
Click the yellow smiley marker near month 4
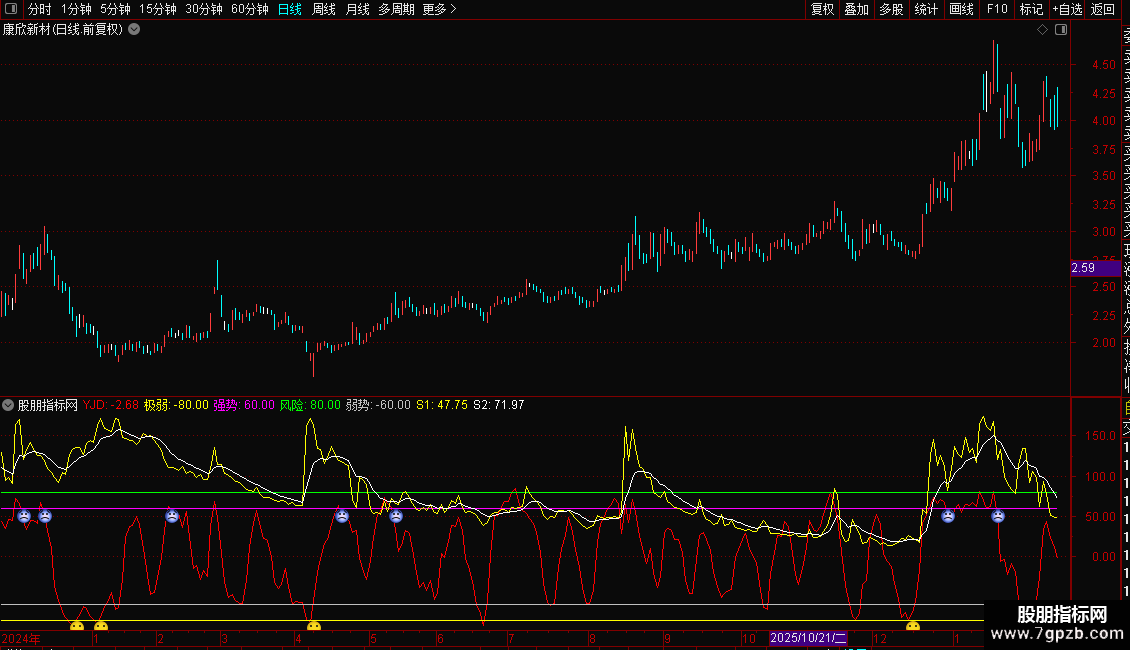pyautogui.click(x=314, y=627)
